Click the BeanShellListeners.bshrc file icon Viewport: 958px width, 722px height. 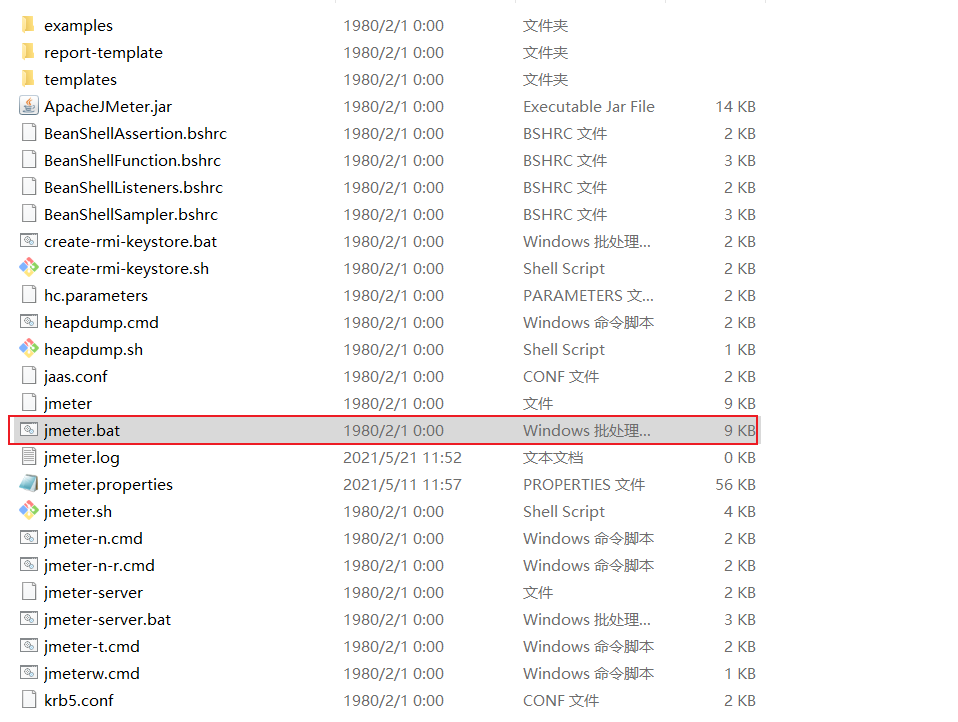click(x=29, y=186)
